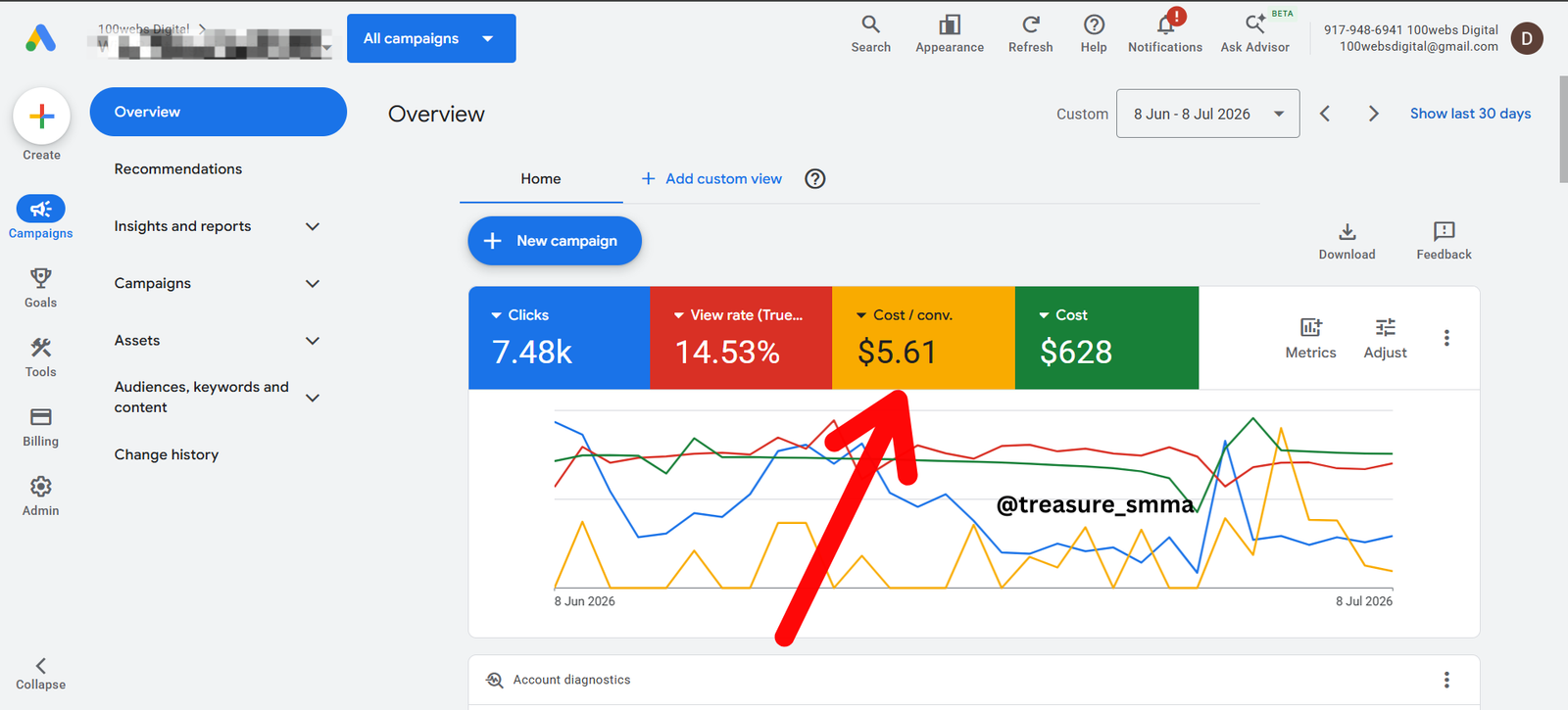This screenshot has height=710, width=1568.
Task: Open the Admin gear icon
Action: coord(40,487)
